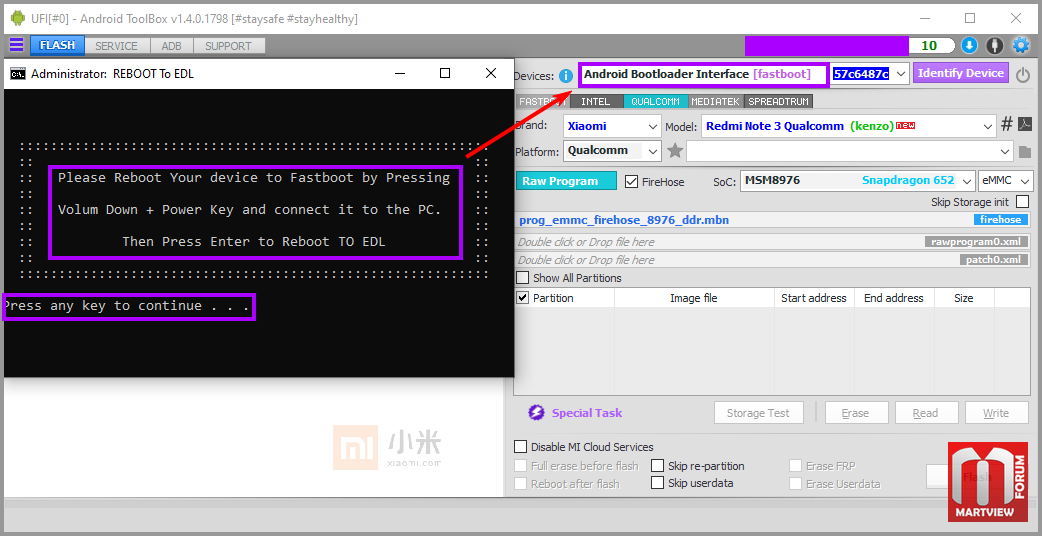Click the Read button

tap(926, 412)
